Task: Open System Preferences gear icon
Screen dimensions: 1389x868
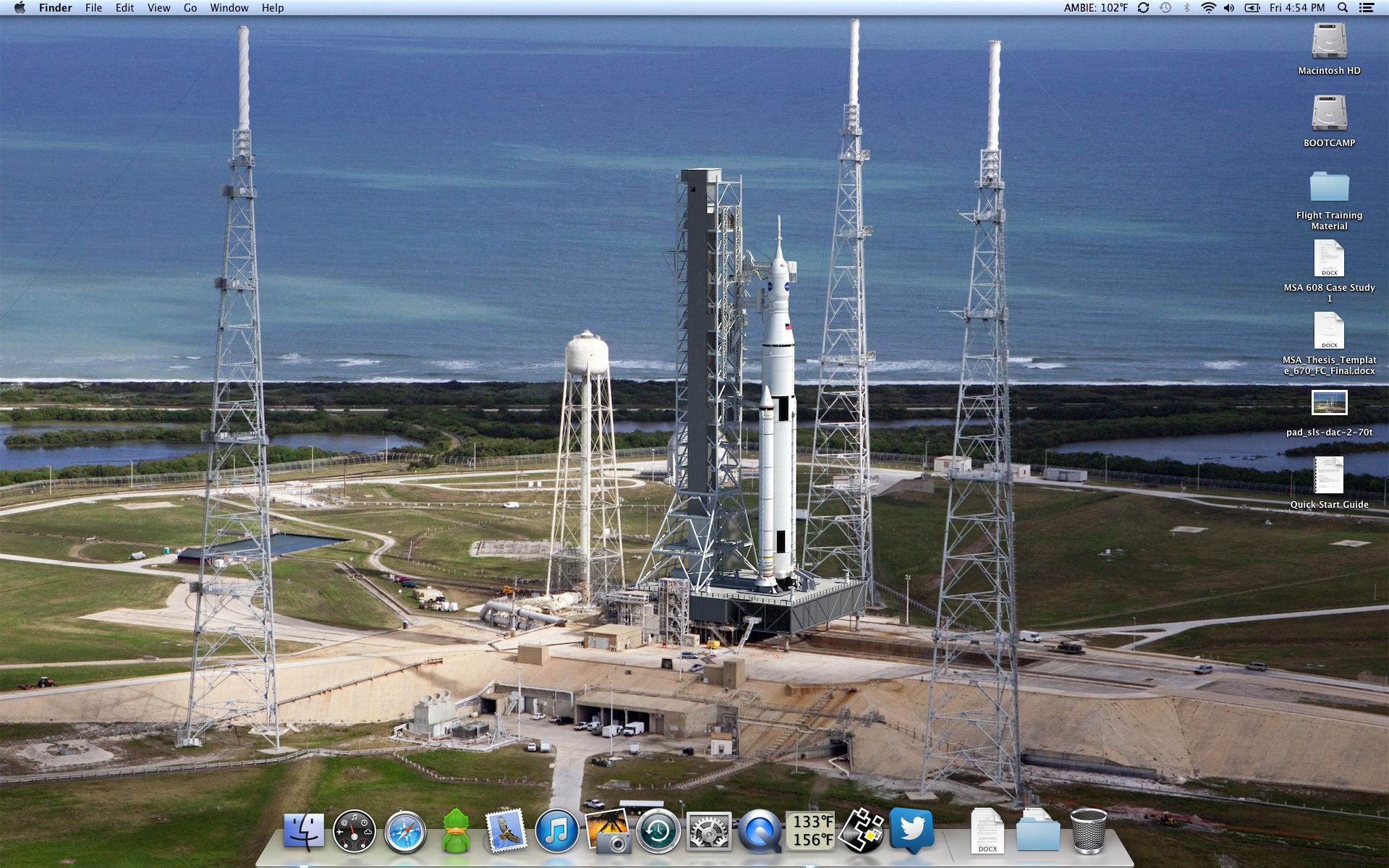Action: (708, 832)
